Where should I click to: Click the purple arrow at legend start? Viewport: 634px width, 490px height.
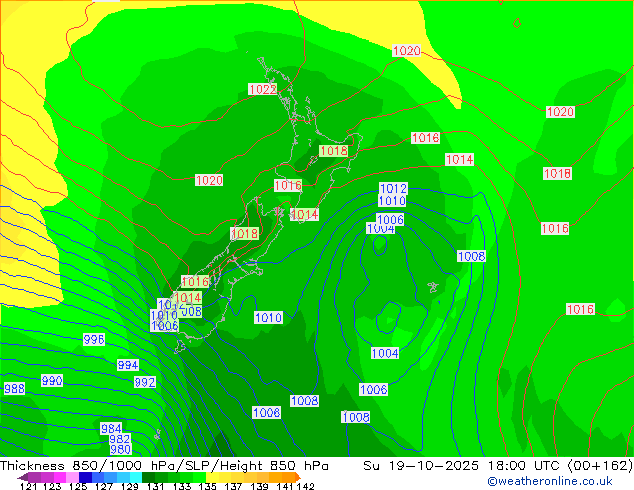[23, 477]
